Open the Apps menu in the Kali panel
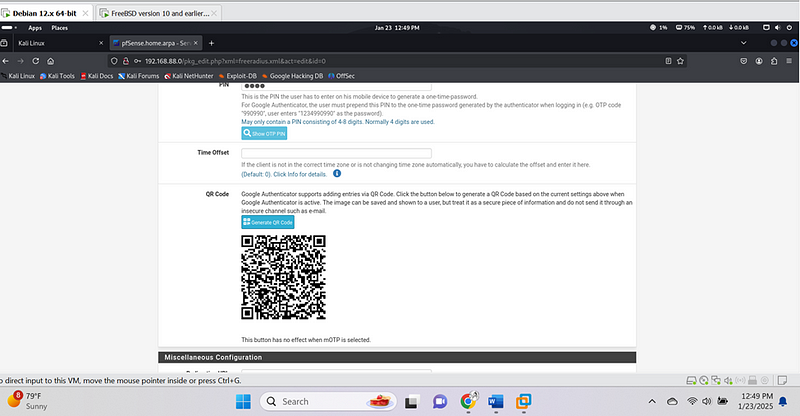The width and height of the screenshot is (800, 416). [x=35, y=28]
